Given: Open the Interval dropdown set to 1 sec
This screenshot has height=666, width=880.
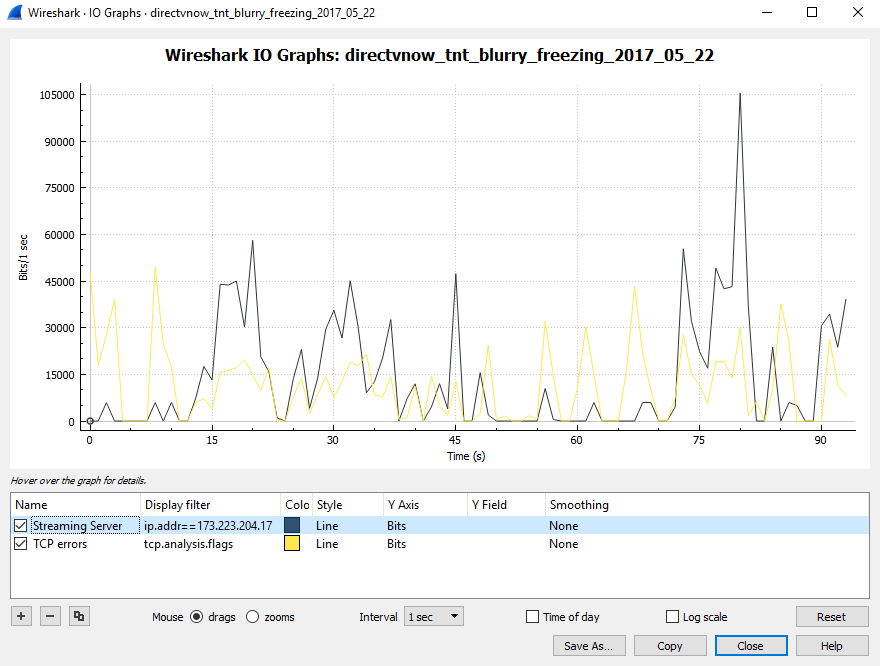Looking at the screenshot, I should point(433,617).
